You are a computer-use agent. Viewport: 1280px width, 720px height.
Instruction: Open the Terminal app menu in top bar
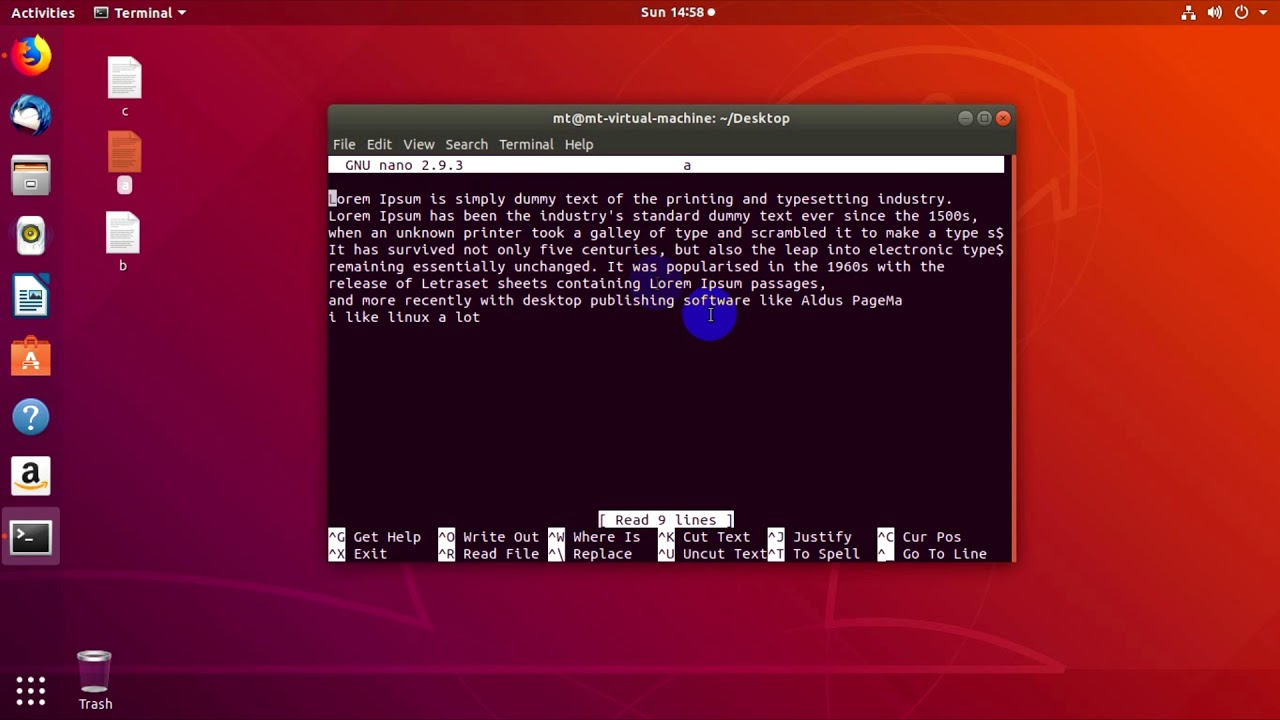[x=139, y=13]
